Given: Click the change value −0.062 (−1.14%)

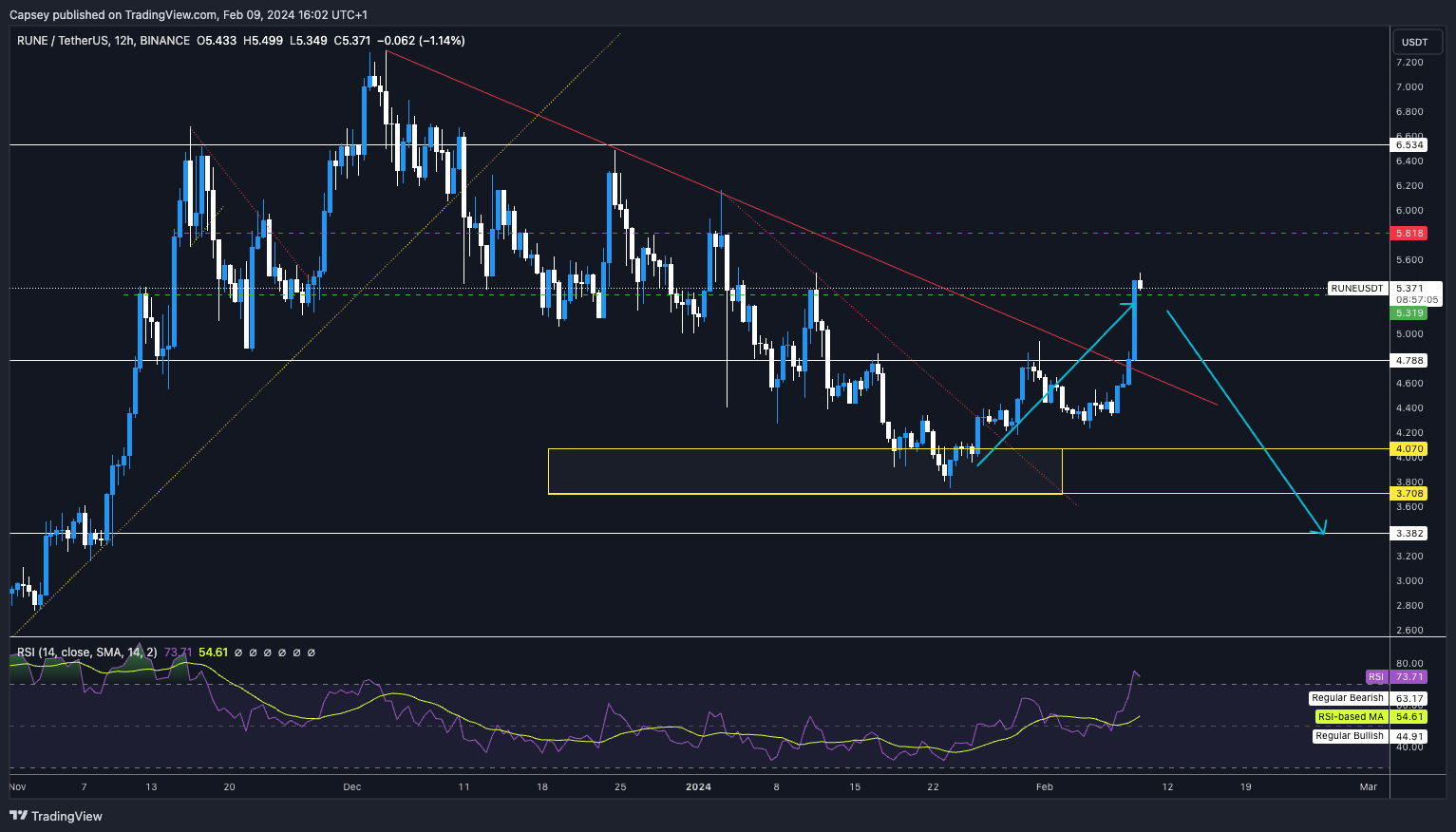Looking at the screenshot, I should (x=421, y=41).
